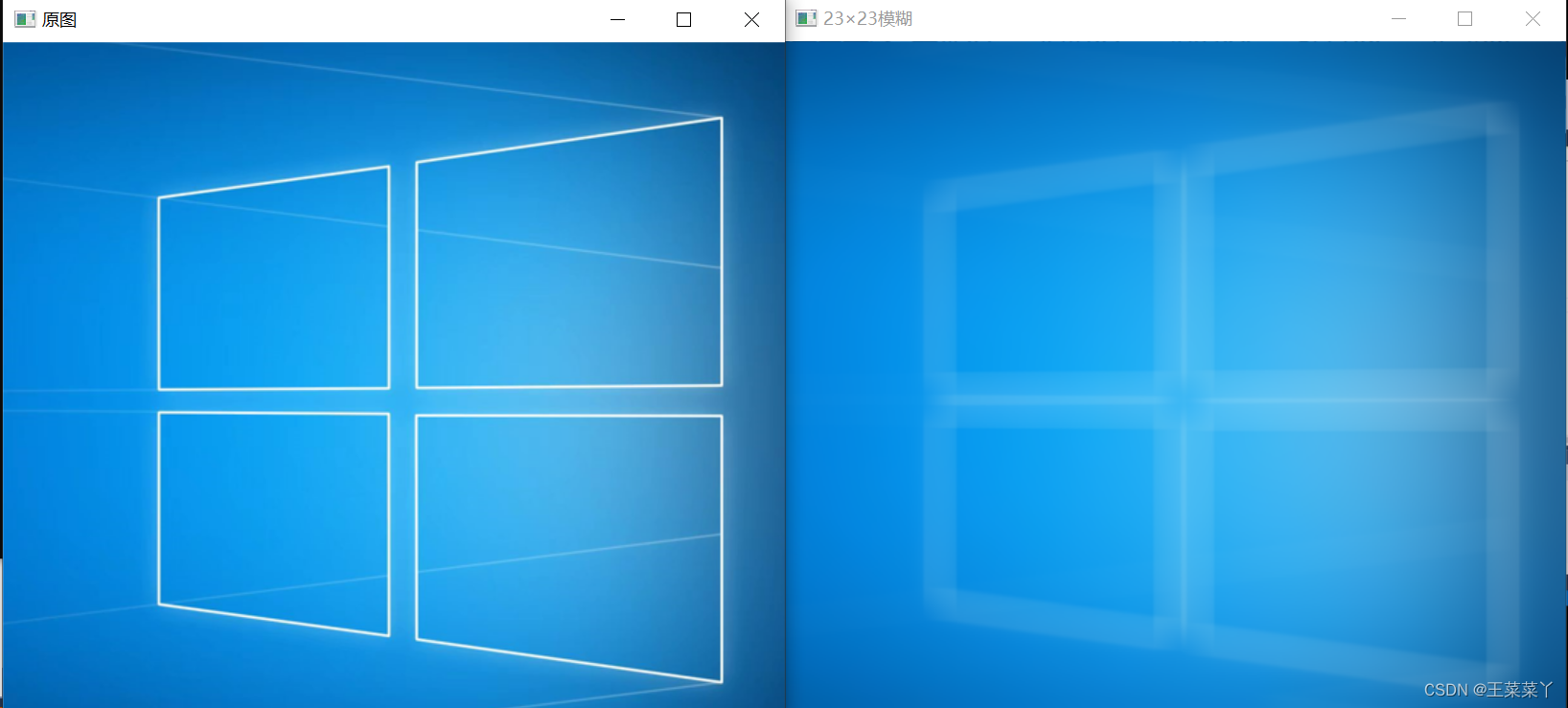Click the 23×23模糊 title text
Image resolution: width=1568 pixels, height=708 pixels.
click(867, 18)
